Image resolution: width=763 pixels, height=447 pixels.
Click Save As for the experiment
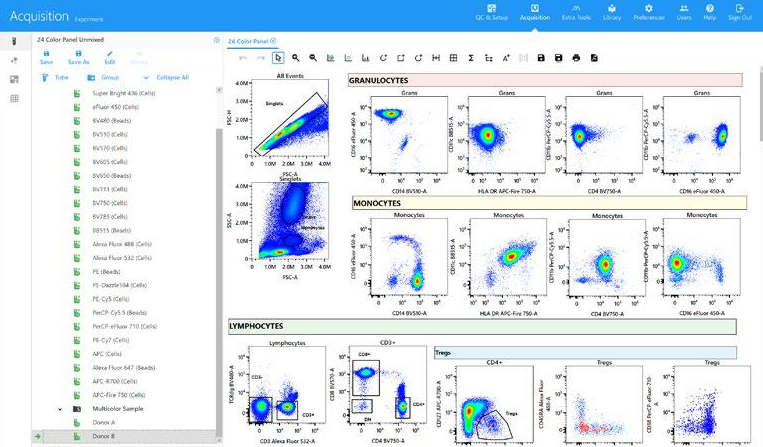[x=79, y=57]
